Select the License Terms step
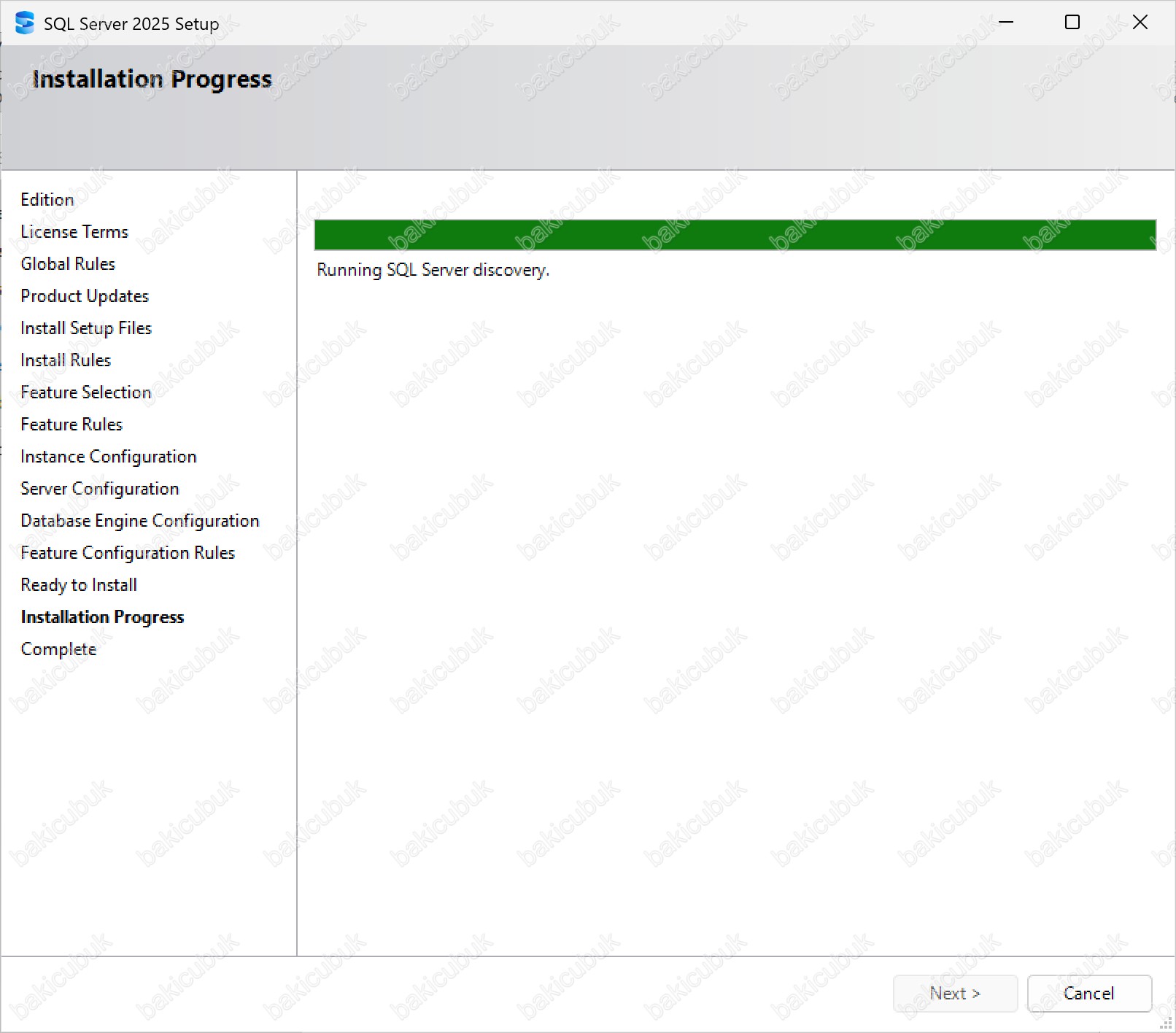This screenshot has height=1033, width=1176. 74,232
